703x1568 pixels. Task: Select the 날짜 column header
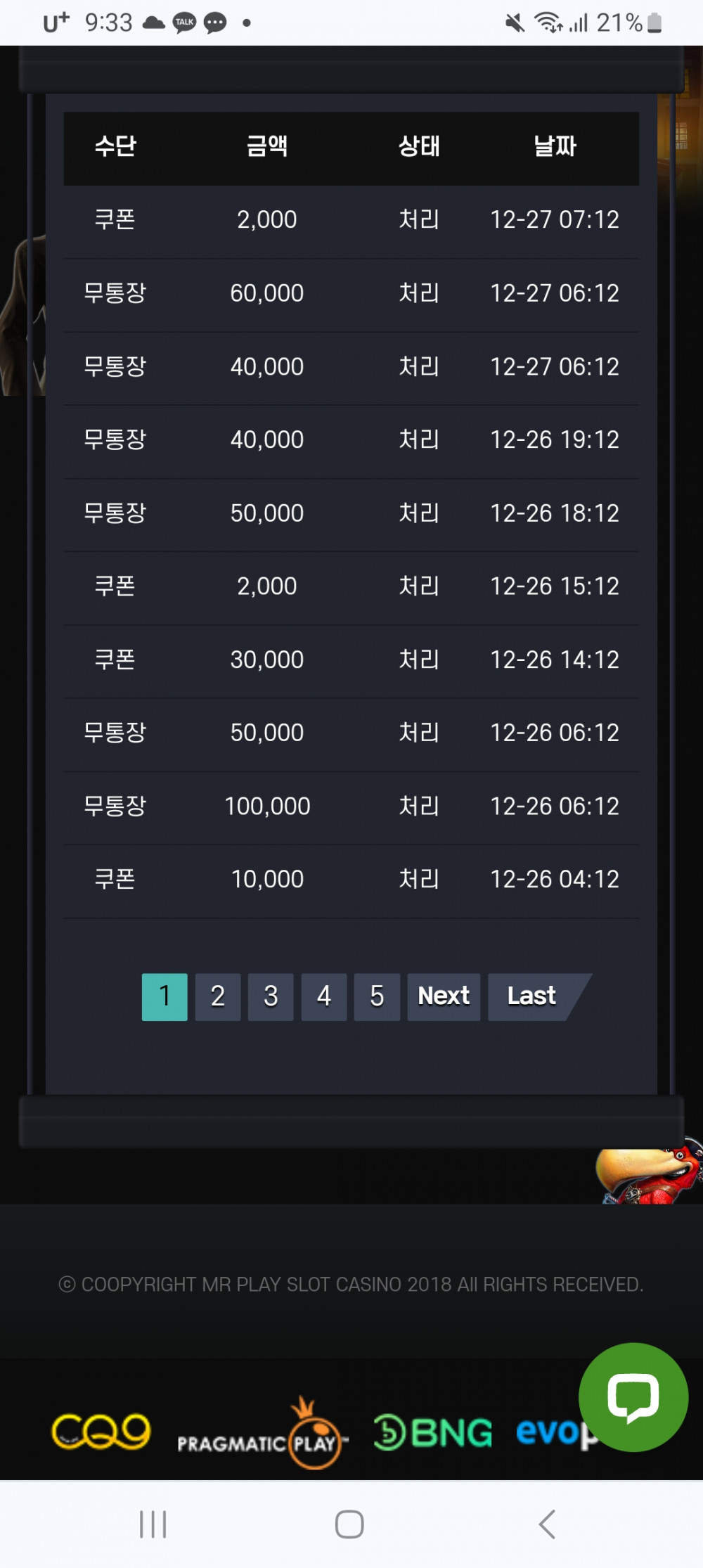(555, 146)
